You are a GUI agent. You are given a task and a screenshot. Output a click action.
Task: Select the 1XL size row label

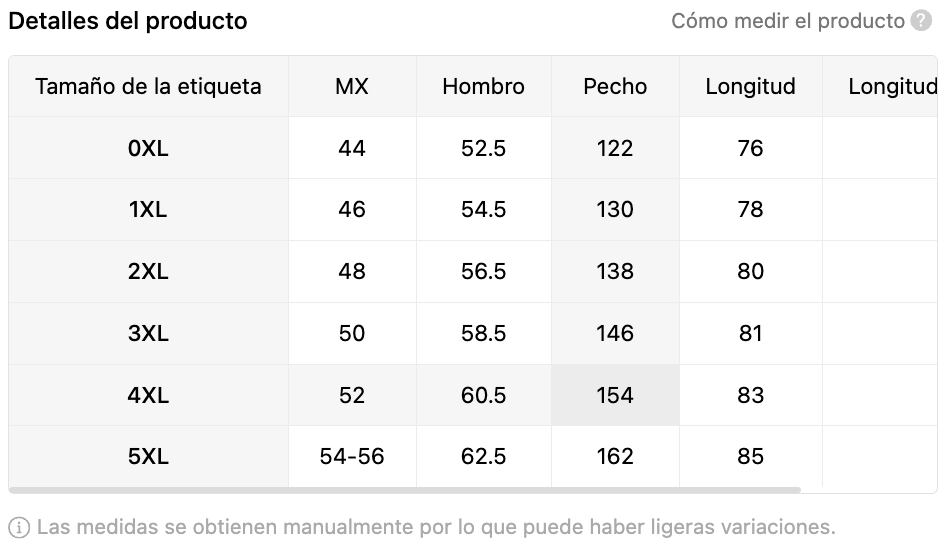click(x=148, y=209)
